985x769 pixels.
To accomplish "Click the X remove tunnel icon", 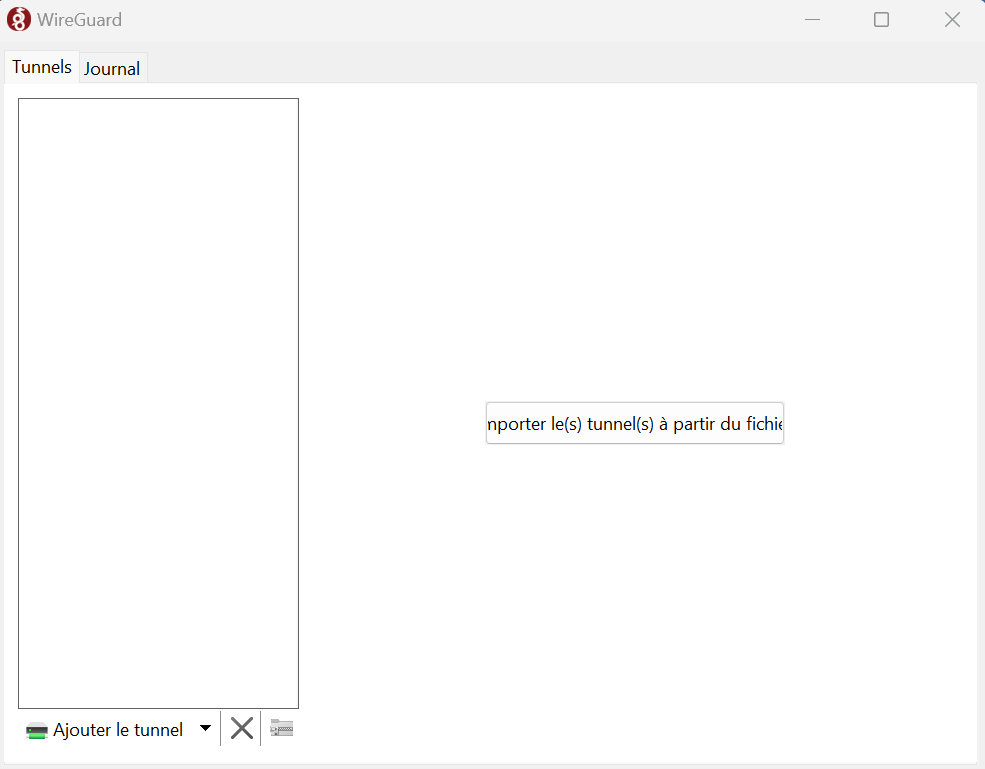I will [x=241, y=728].
